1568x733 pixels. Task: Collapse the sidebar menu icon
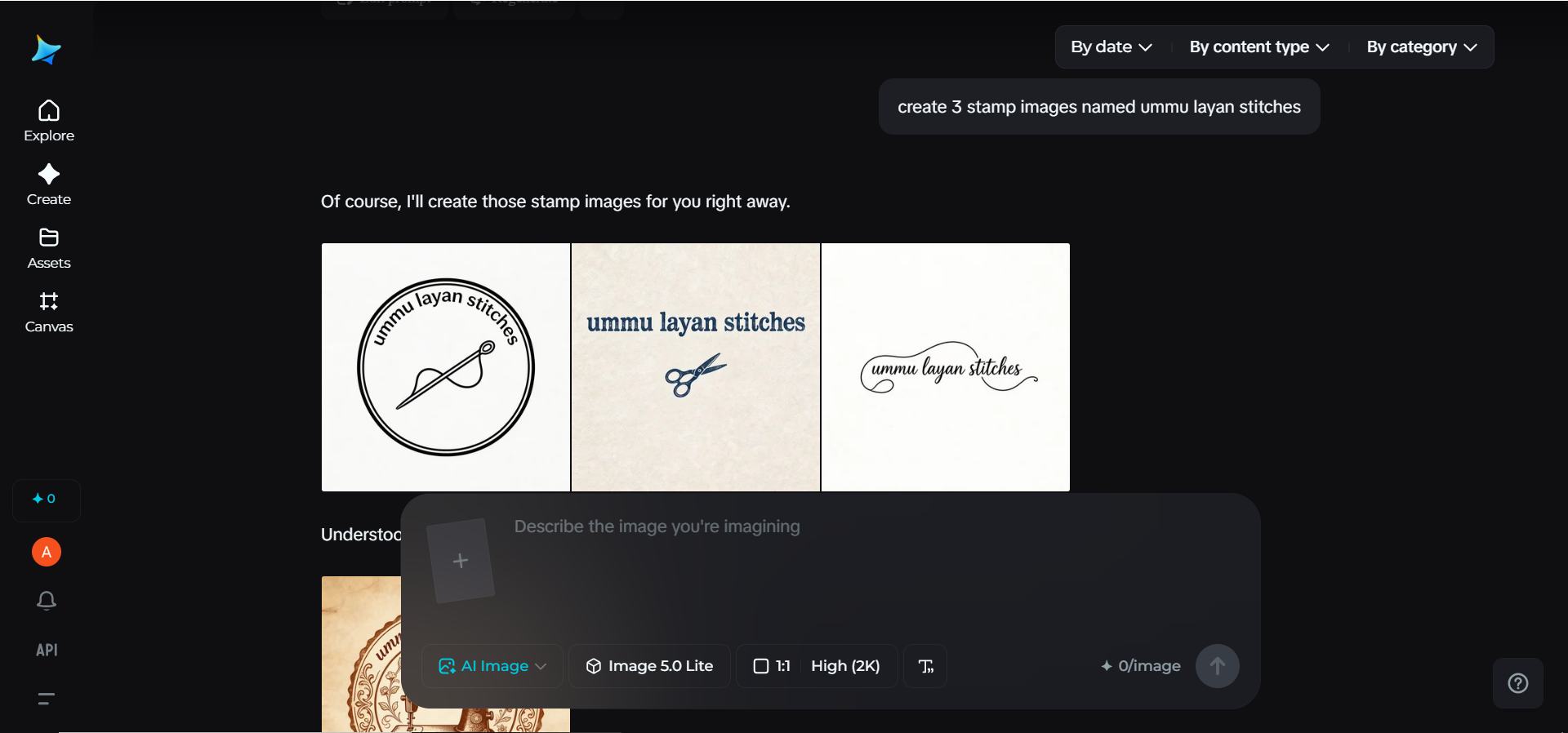47,699
